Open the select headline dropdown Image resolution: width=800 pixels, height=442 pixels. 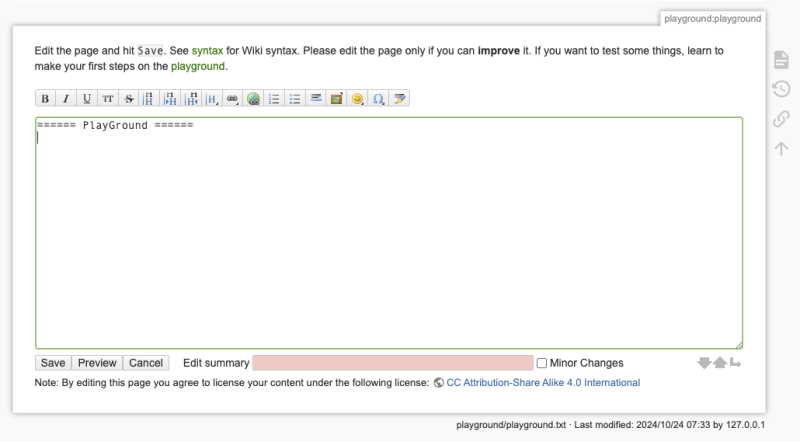coord(212,98)
